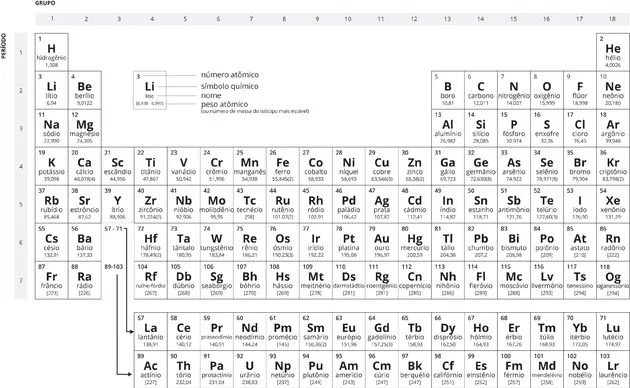Click the Gold (Au) ouro cell
Screen dimensions: 630x388
click(382, 243)
